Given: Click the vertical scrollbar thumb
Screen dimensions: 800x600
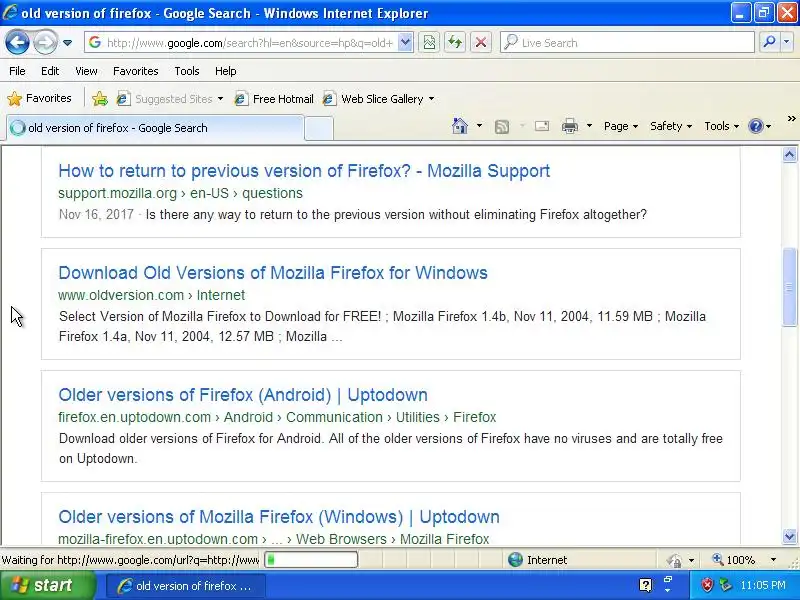Looking at the screenshot, I should coord(789,287).
